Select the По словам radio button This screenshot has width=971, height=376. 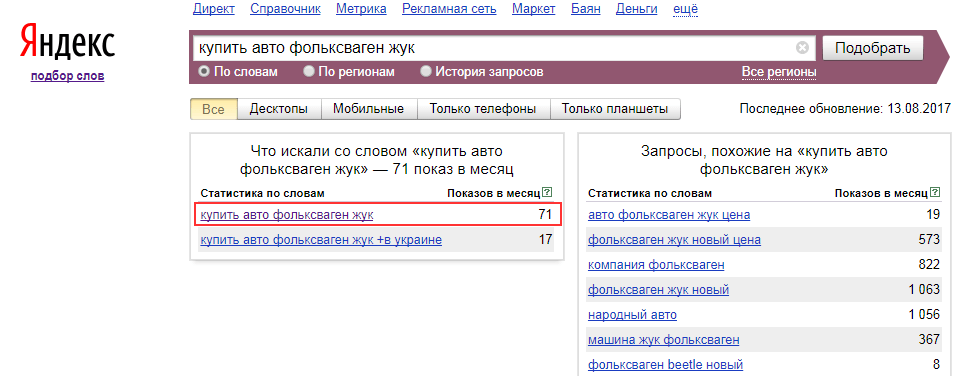[x=204, y=72]
